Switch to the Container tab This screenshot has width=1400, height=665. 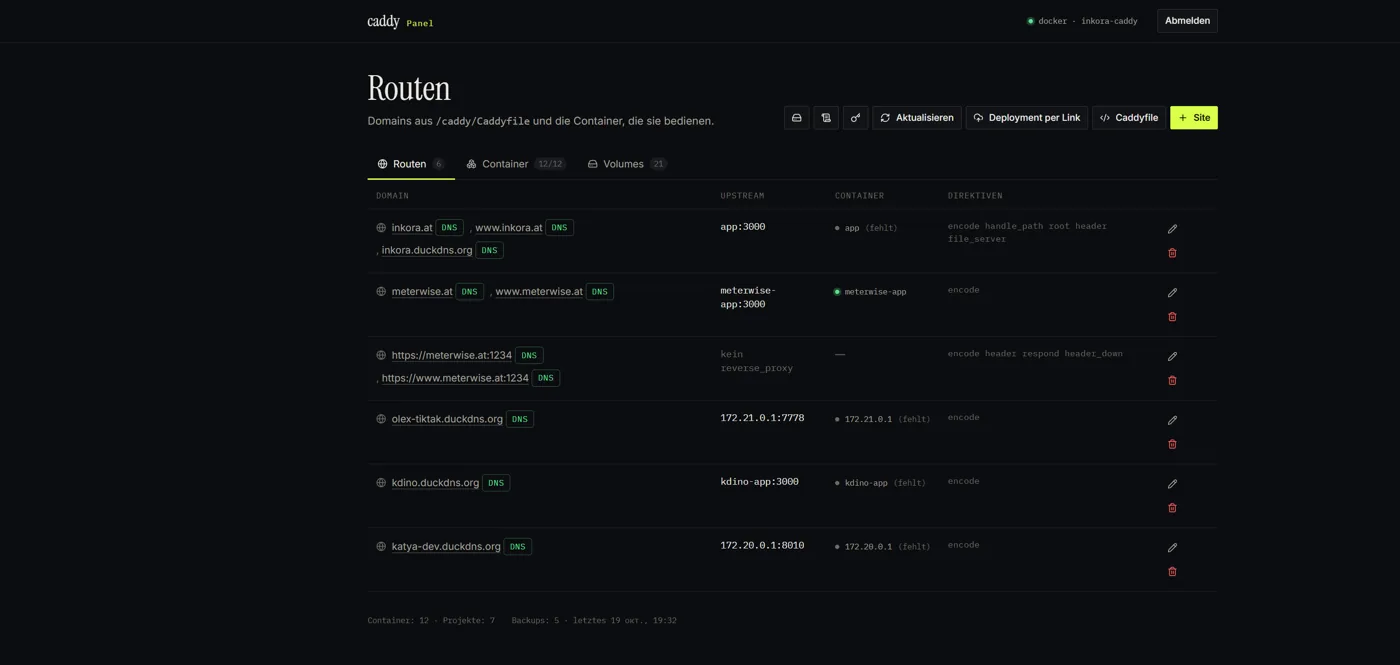tap(516, 164)
